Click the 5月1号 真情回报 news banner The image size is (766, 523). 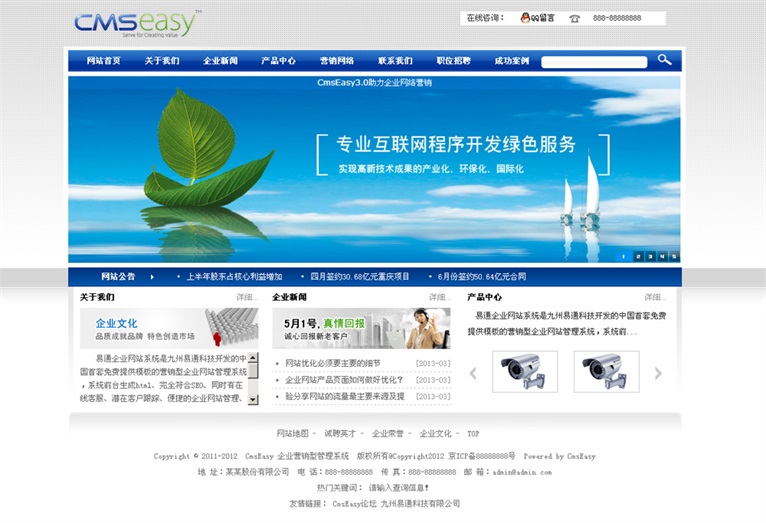click(361, 327)
